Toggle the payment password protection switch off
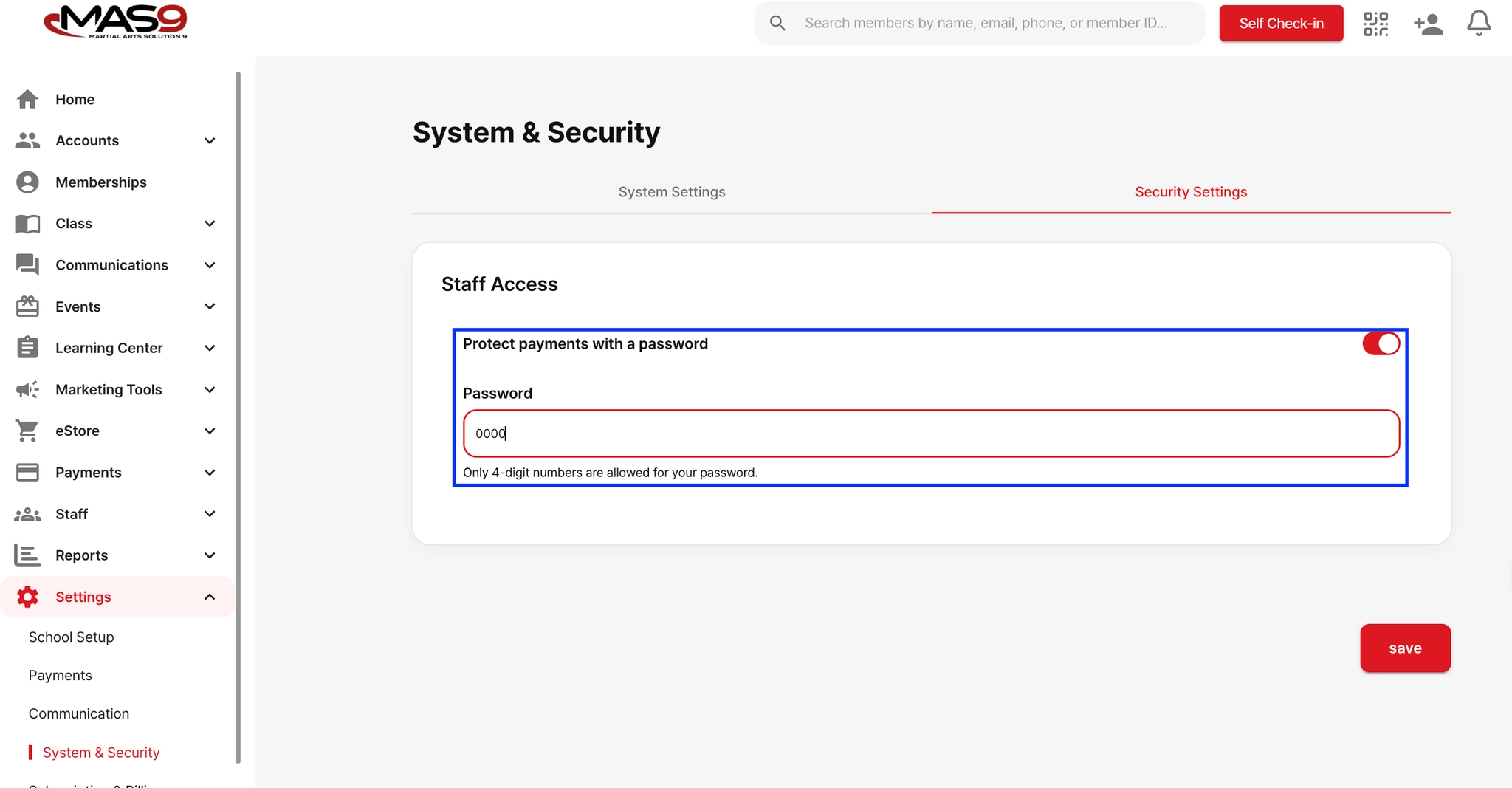 (x=1380, y=343)
